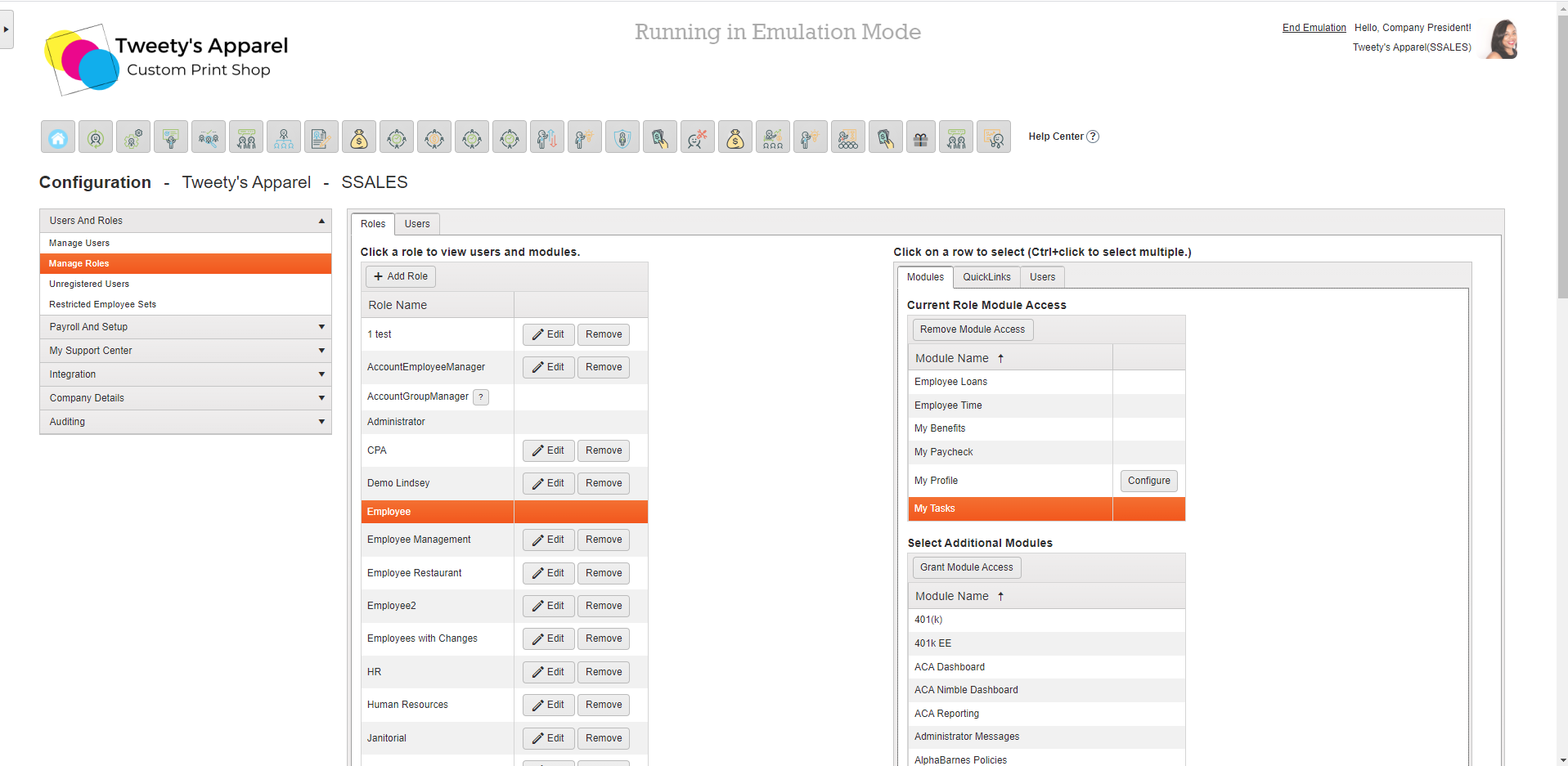1568x766 pixels.
Task: Open the document with pen icon
Action: pos(321,137)
